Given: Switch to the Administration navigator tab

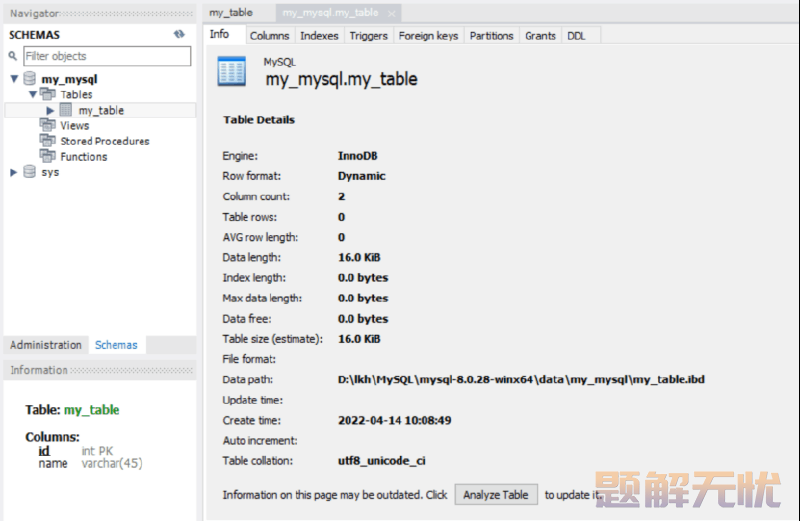Looking at the screenshot, I should point(46,345).
